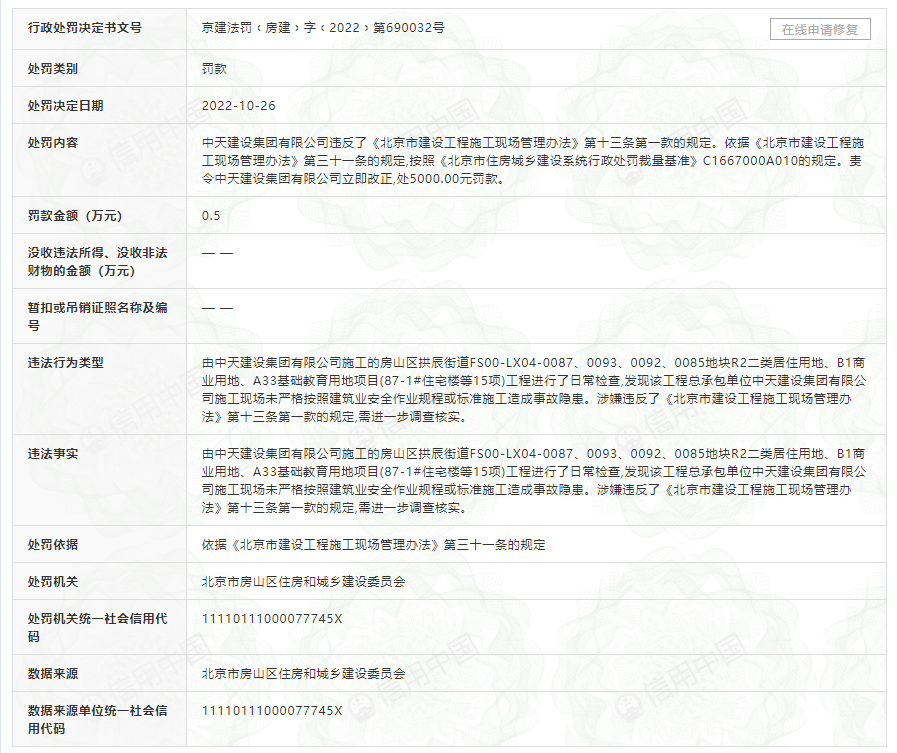Screen dimensions: 897x753
Task: Click the 数据来源单位统一社会信用代码 label
Action: (x=97, y=719)
